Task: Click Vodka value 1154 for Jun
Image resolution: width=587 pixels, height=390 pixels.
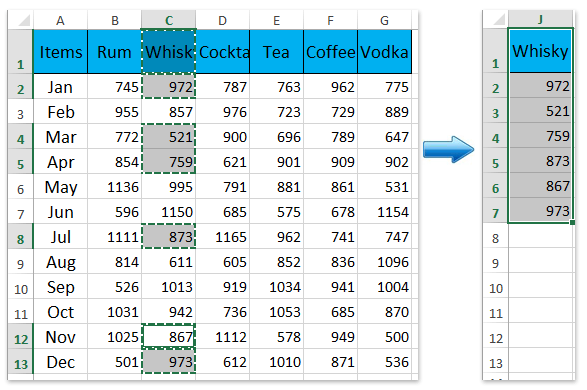Action: coord(384,212)
